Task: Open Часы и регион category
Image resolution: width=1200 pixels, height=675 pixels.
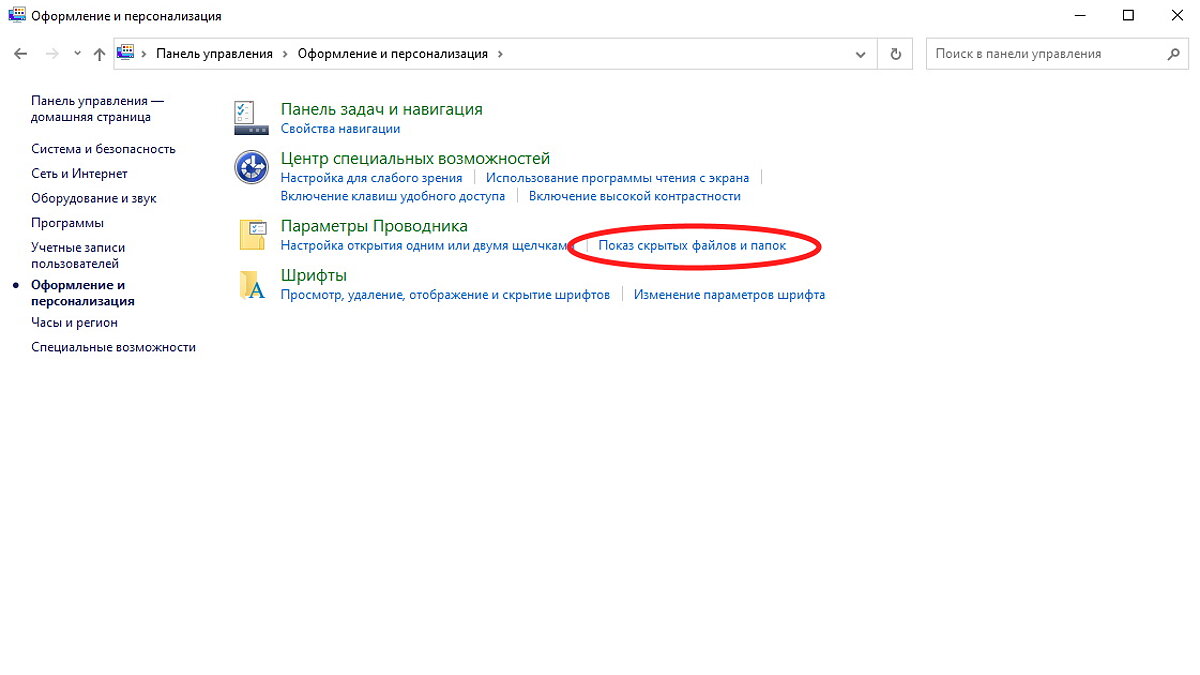Action: [74, 323]
